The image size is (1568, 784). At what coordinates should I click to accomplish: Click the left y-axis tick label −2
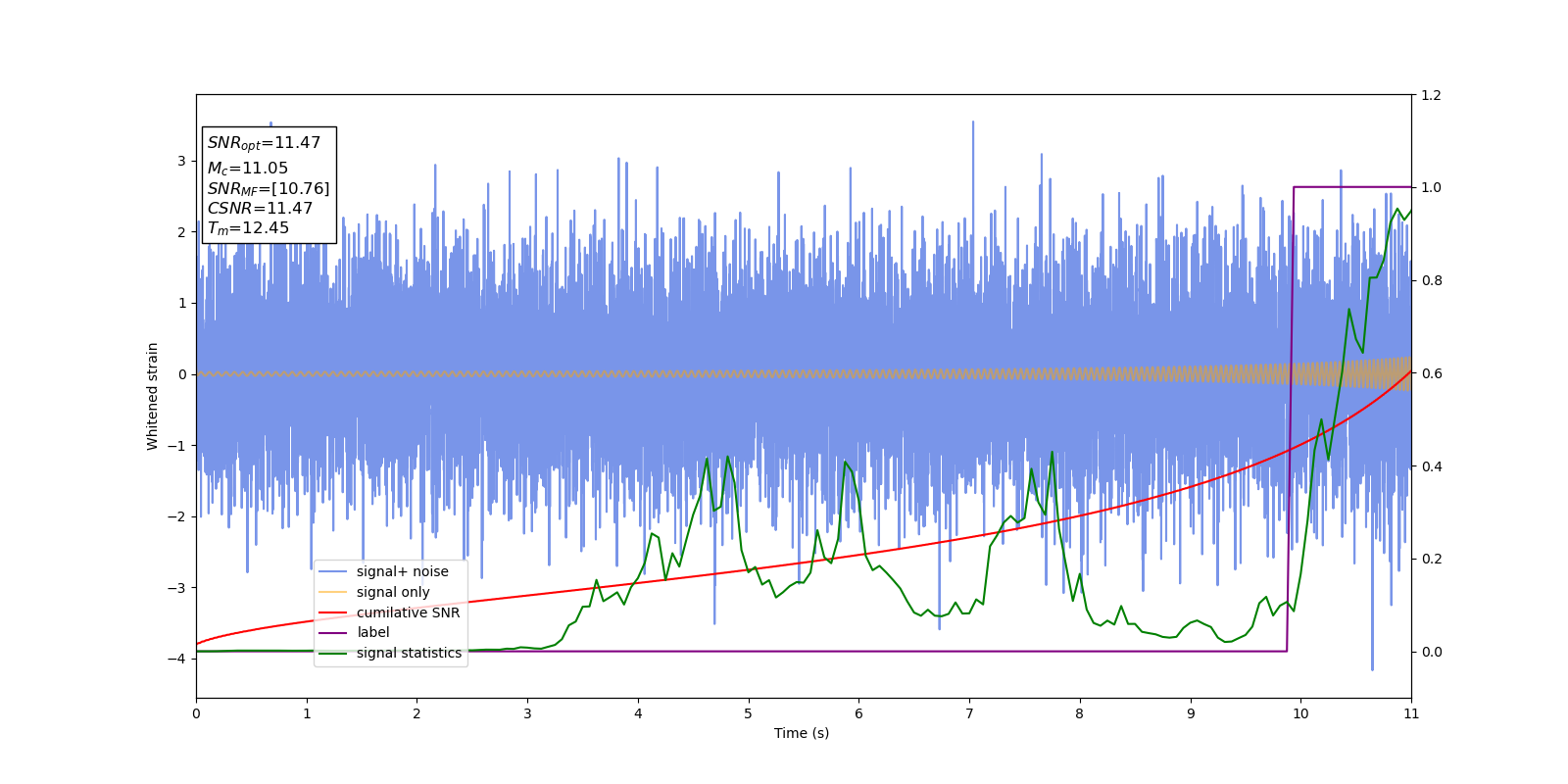(x=175, y=516)
